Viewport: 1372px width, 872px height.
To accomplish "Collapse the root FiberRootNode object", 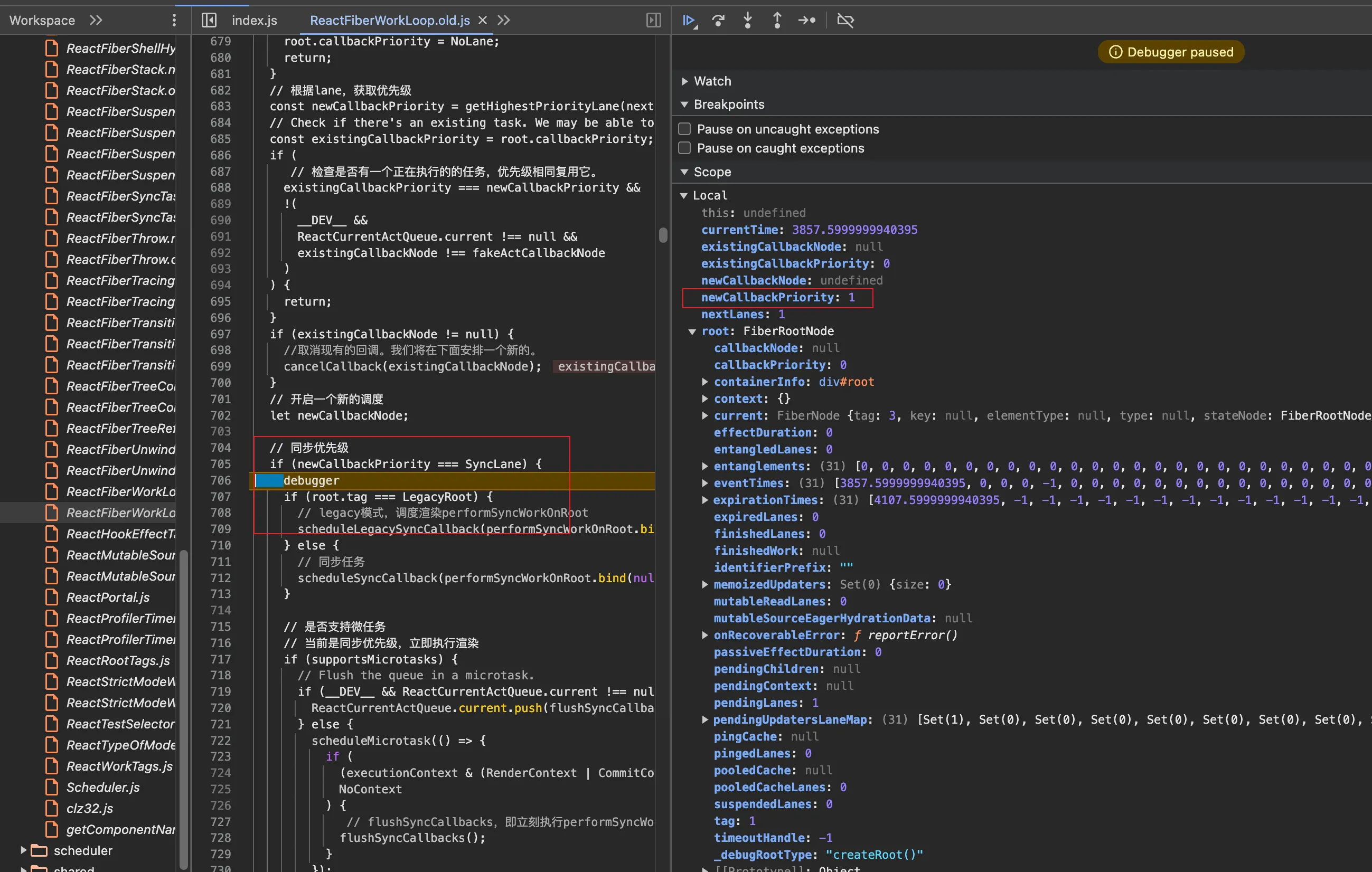I will click(x=692, y=331).
